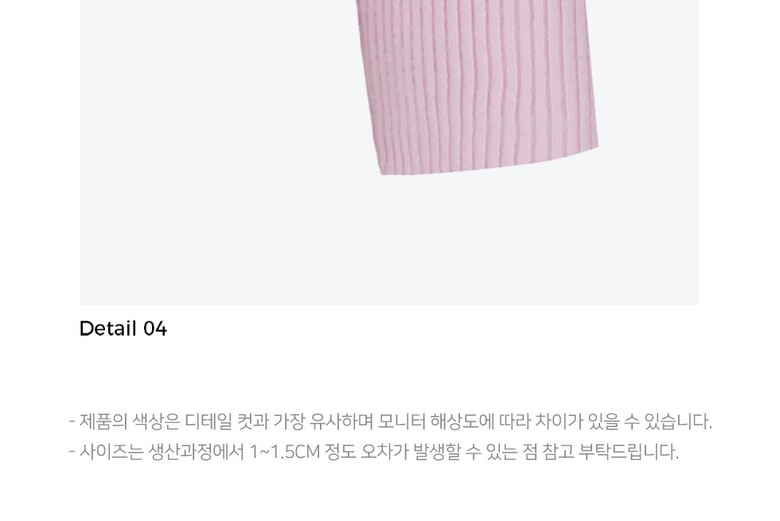Click the words 제품의 색상은
Screen dimensions: 780x521
tap(129, 421)
